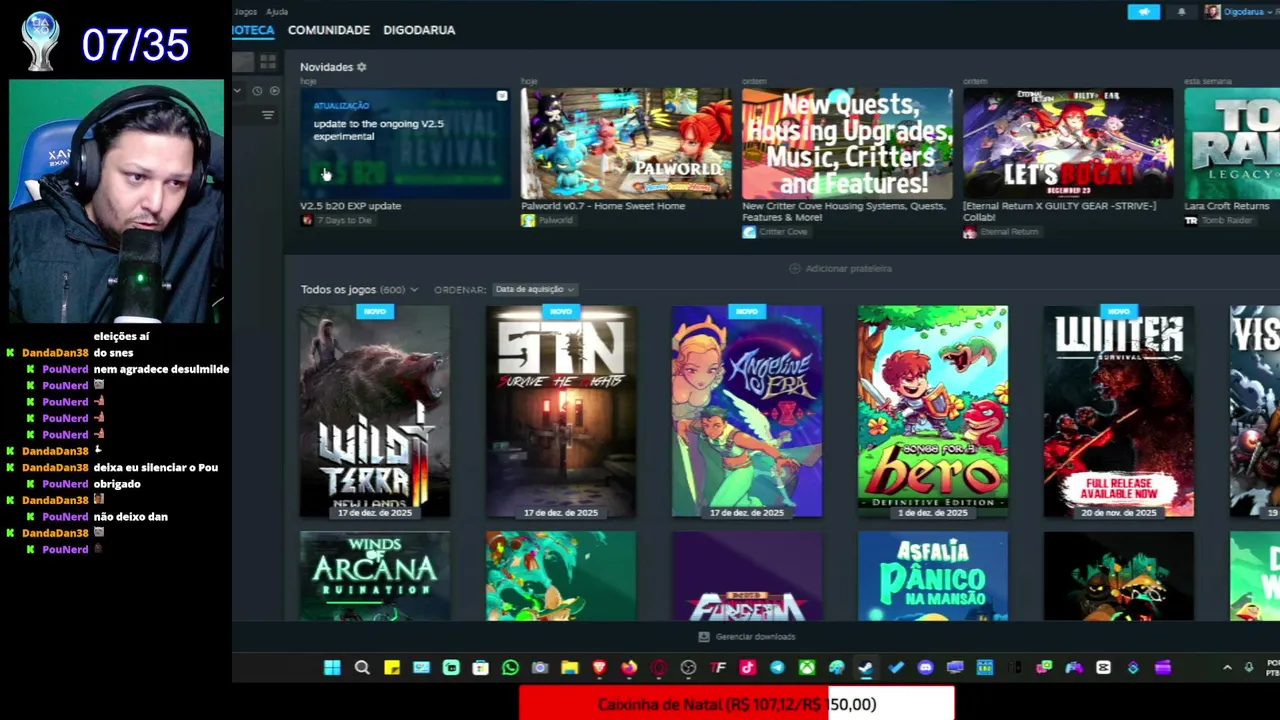Open the Novidades settings gear

(361, 67)
